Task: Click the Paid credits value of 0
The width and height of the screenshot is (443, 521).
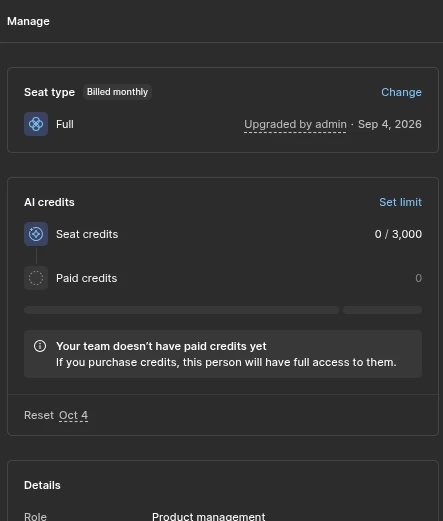Action: click(418, 278)
